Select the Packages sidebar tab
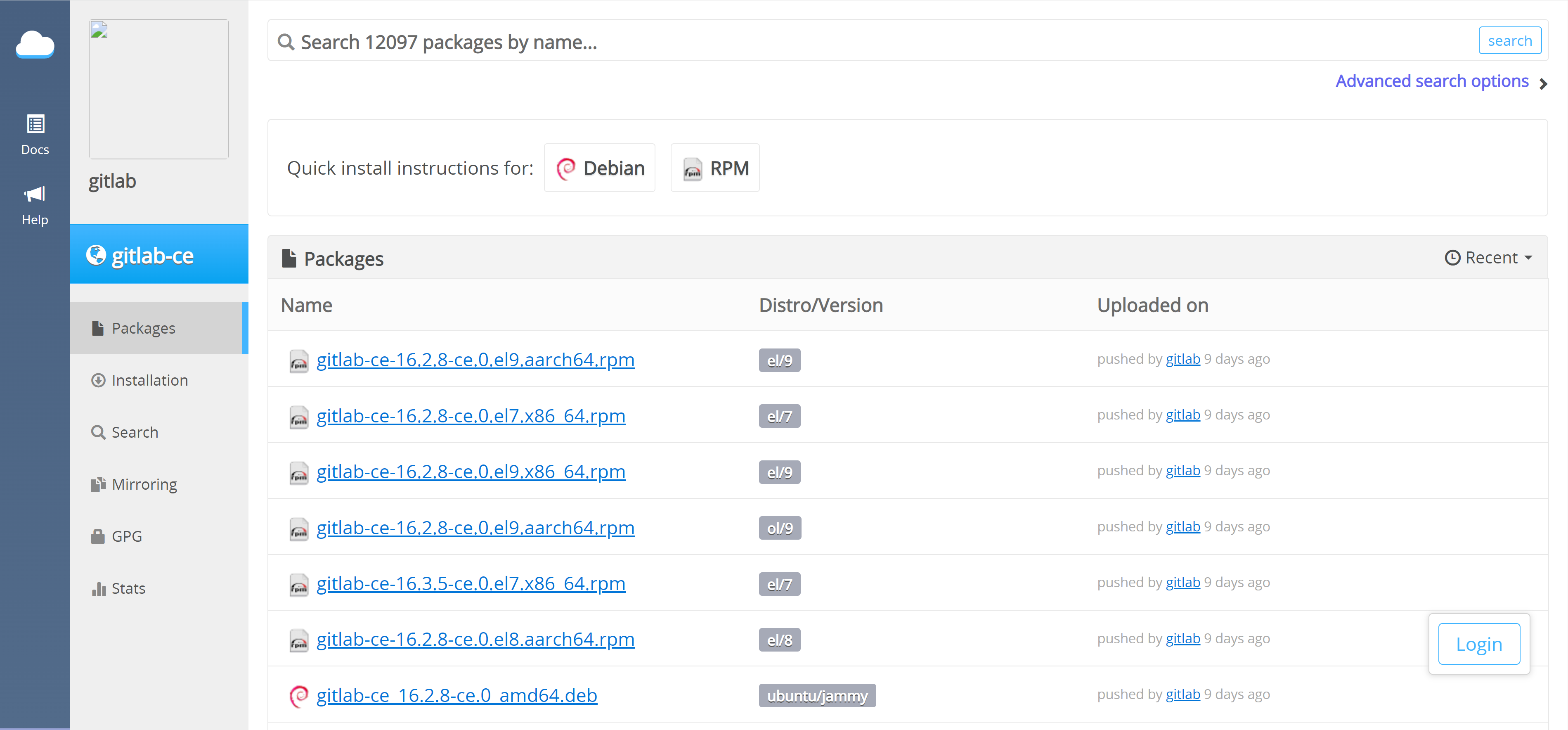The height and width of the screenshot is (730, 1568). [x=144, y=328]
